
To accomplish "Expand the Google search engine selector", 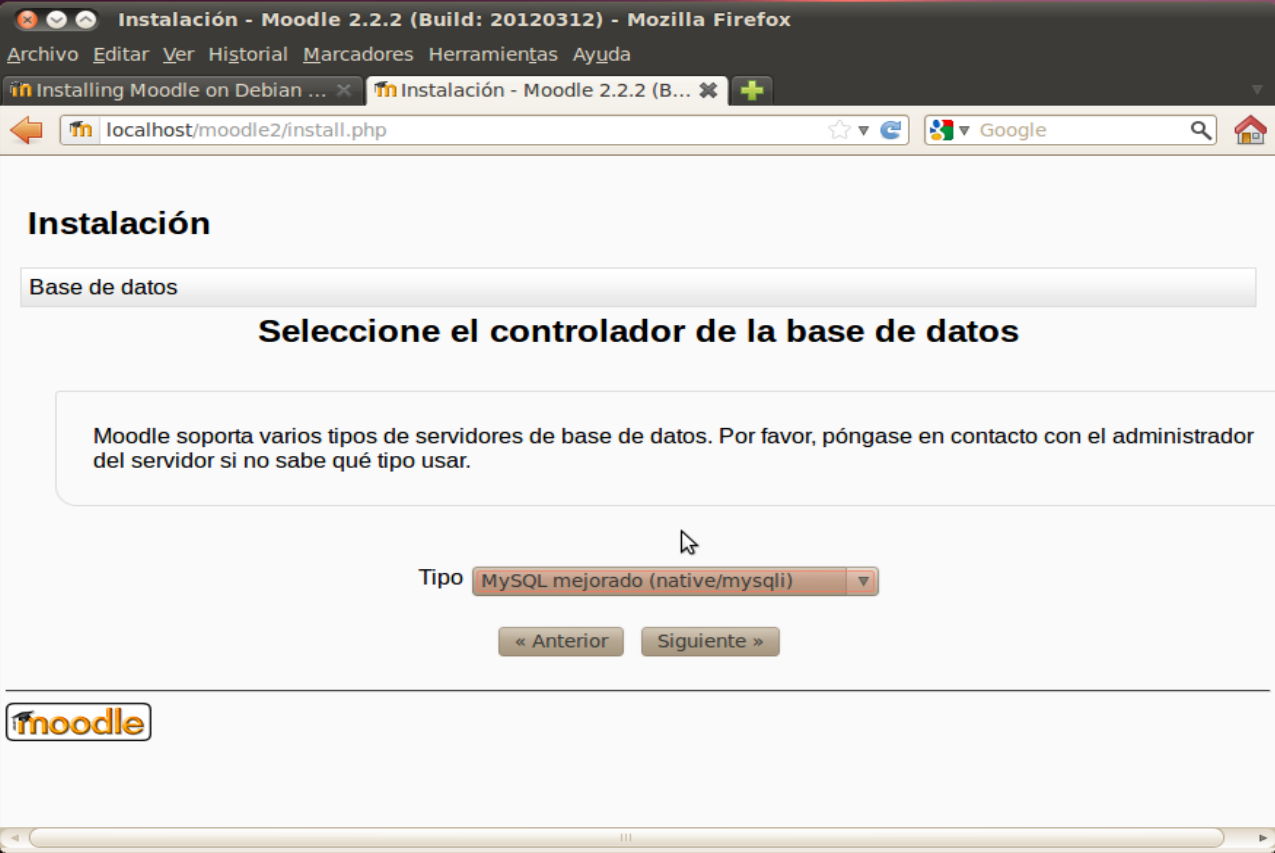I will (950, 130).
